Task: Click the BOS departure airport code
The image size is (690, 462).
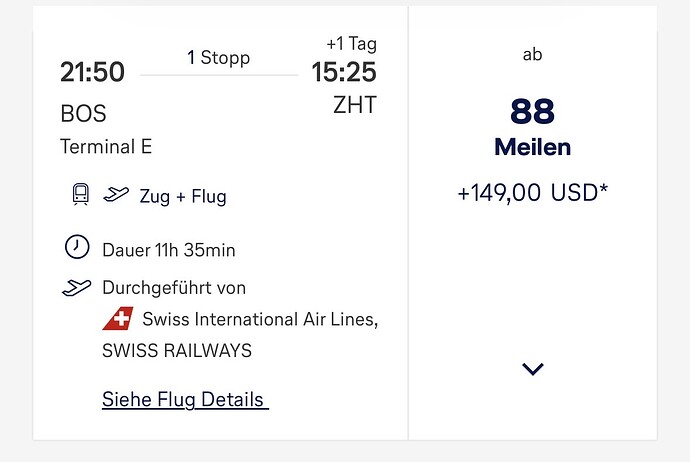Action: (x=83, y=113)
